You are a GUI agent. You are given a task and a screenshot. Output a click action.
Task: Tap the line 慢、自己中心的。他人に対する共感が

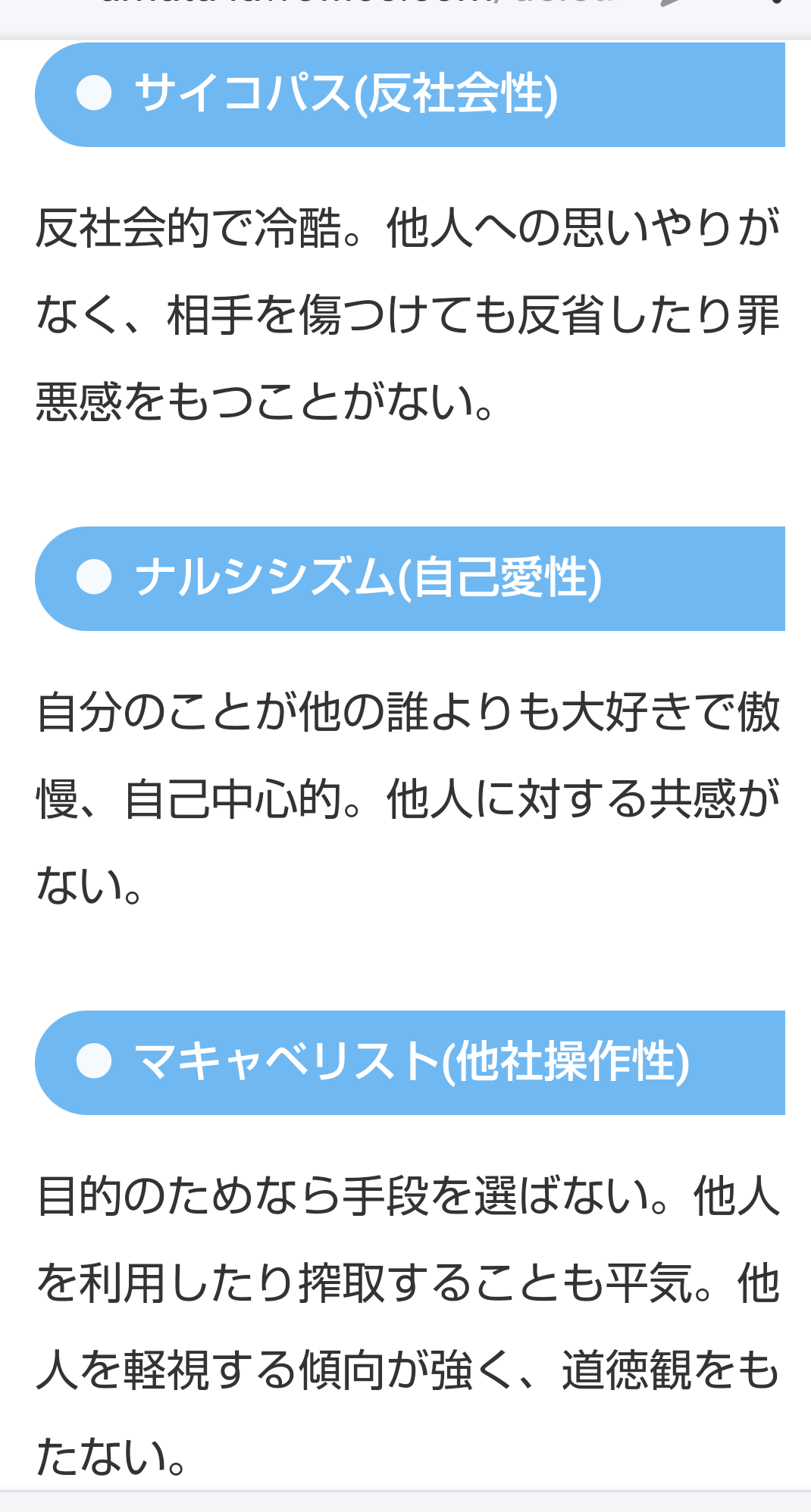tap(408, 798)
